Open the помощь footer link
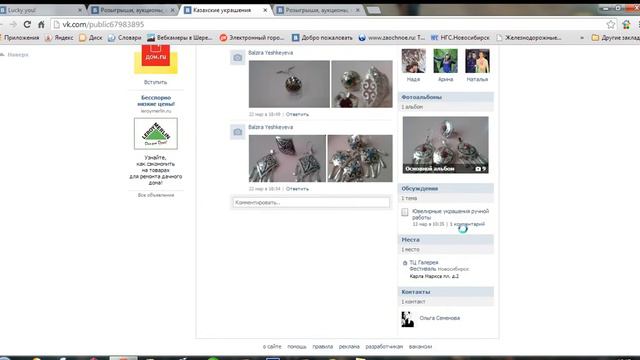 pyautogui.click(x=297, y=347)
